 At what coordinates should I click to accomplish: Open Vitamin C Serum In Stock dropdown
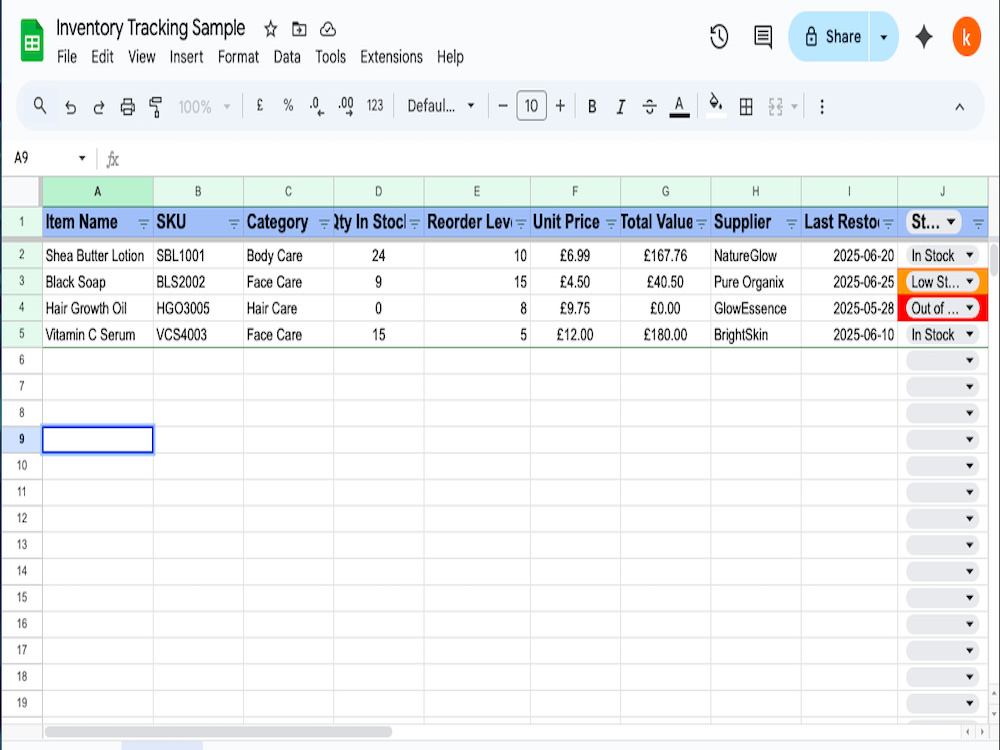942,335
